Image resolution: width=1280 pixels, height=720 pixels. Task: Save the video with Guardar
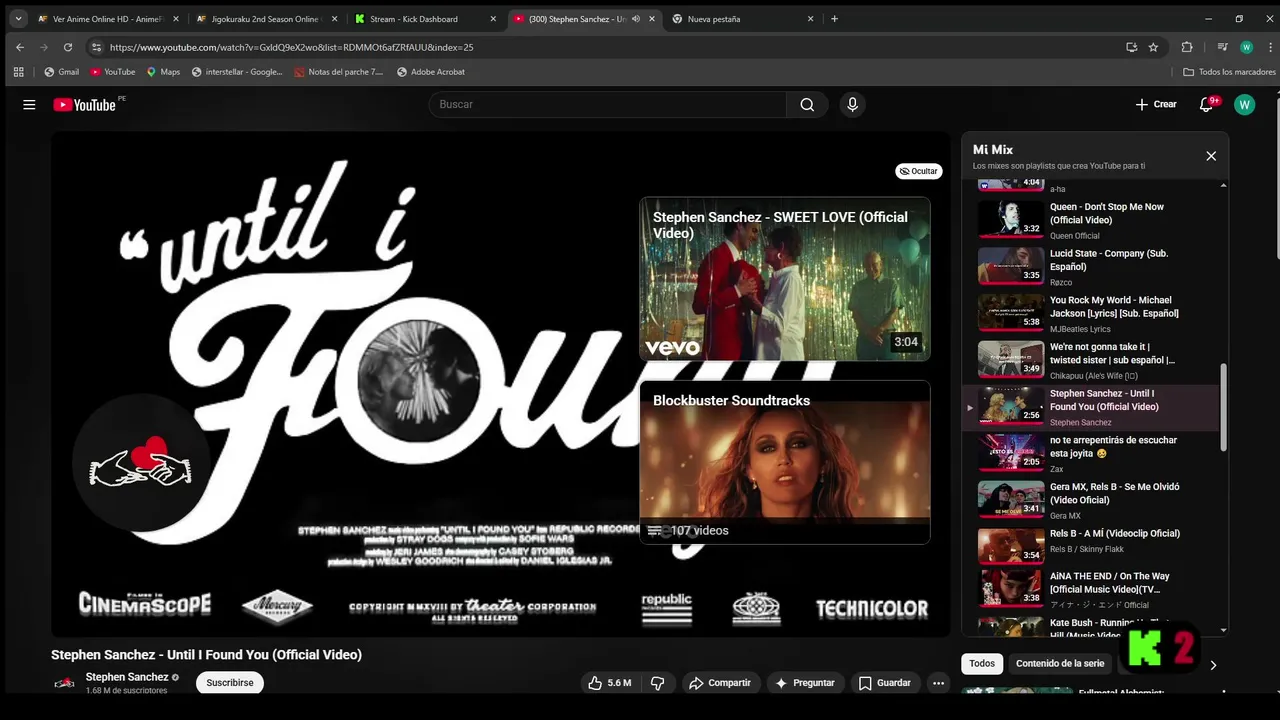tap(885, 683)
